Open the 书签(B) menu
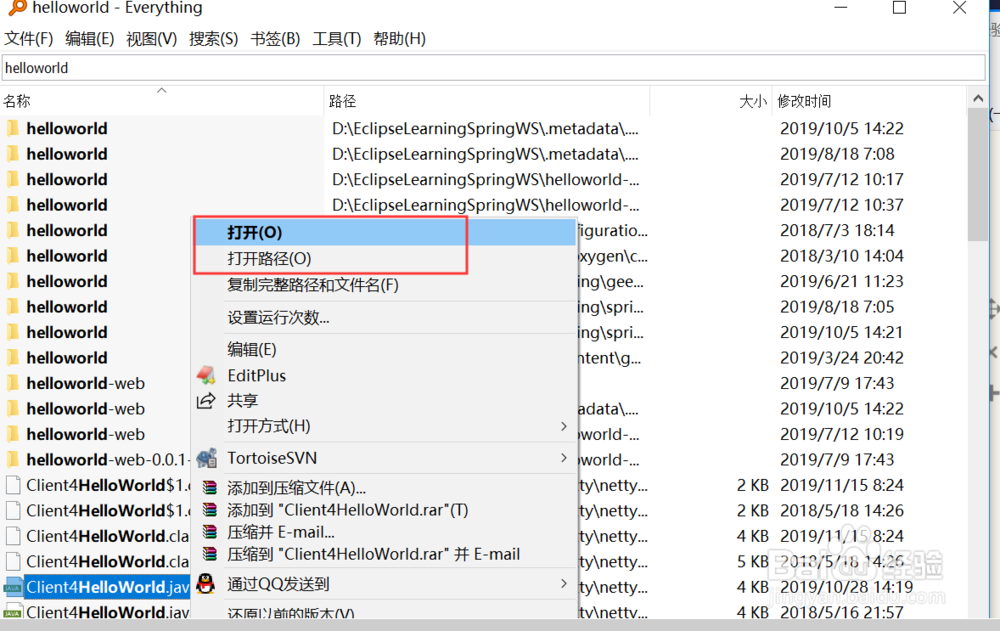1000x631 pixels. (x=276, y=39)
